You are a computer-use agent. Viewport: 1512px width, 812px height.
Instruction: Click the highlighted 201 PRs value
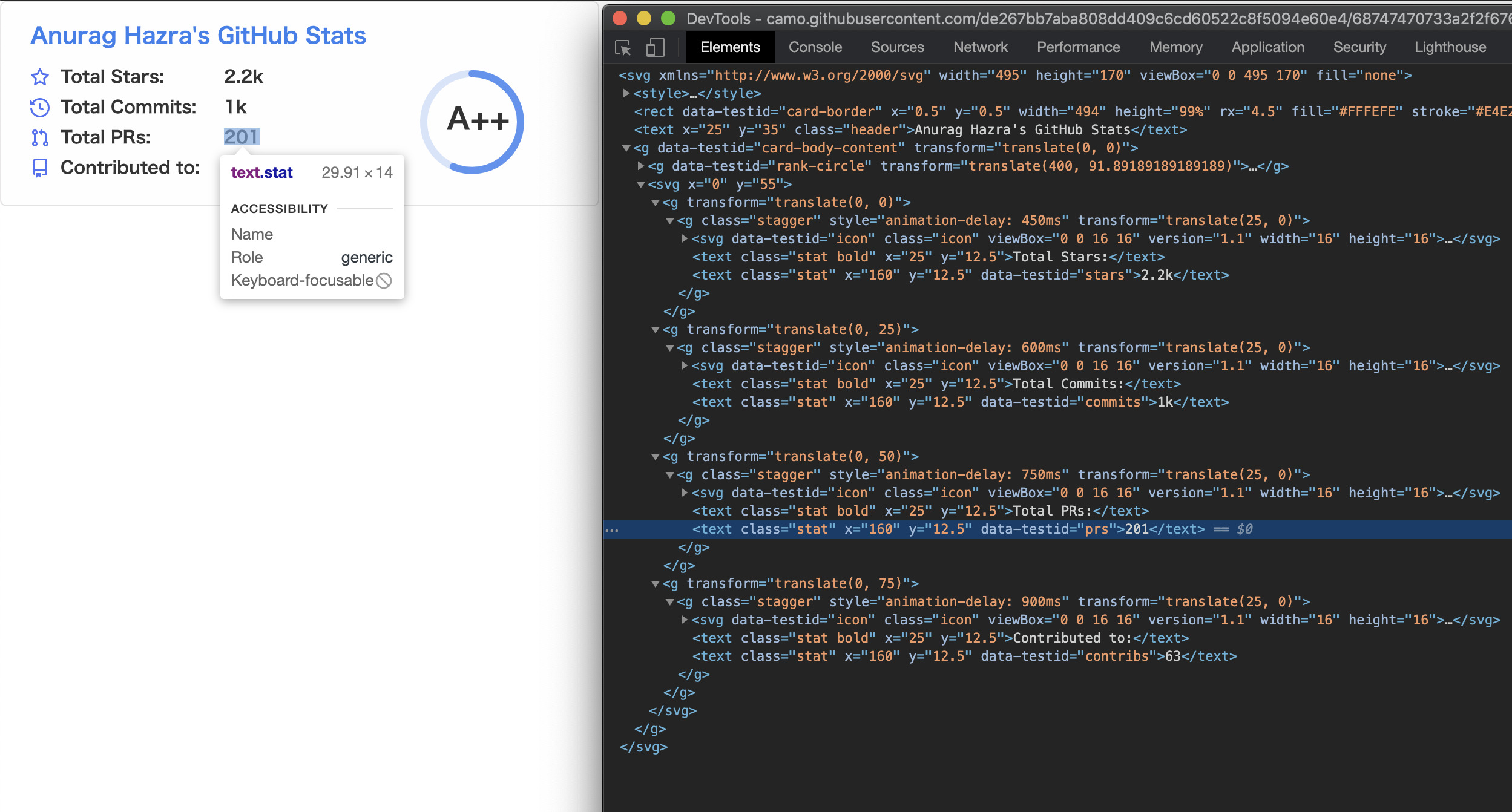coord(242,137)
